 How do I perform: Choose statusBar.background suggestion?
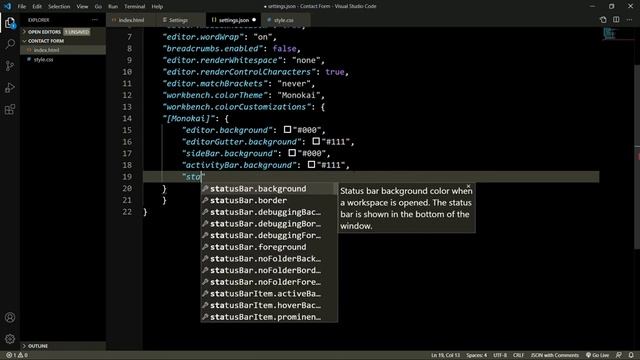269,189
